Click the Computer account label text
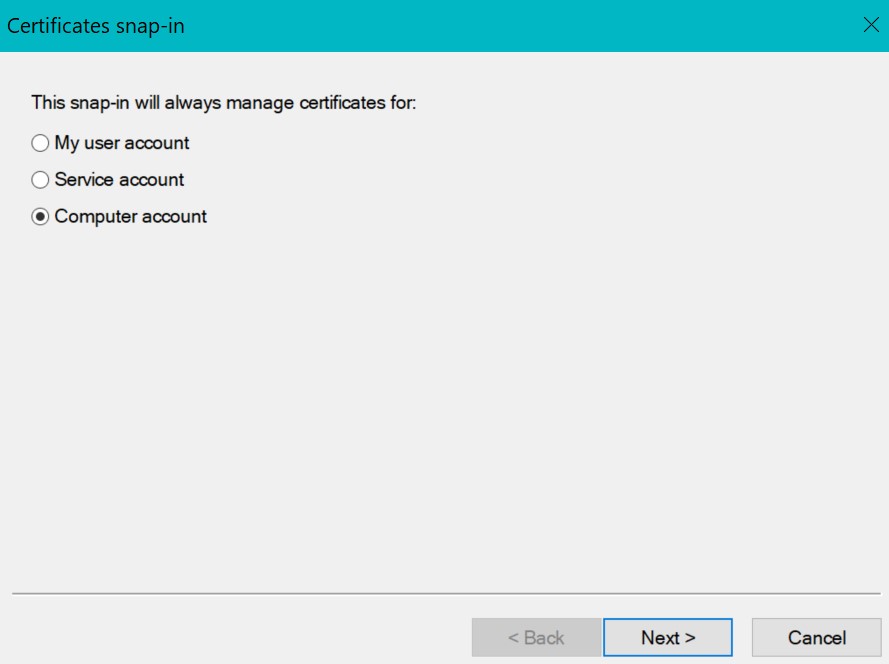 tap(129, 216)
